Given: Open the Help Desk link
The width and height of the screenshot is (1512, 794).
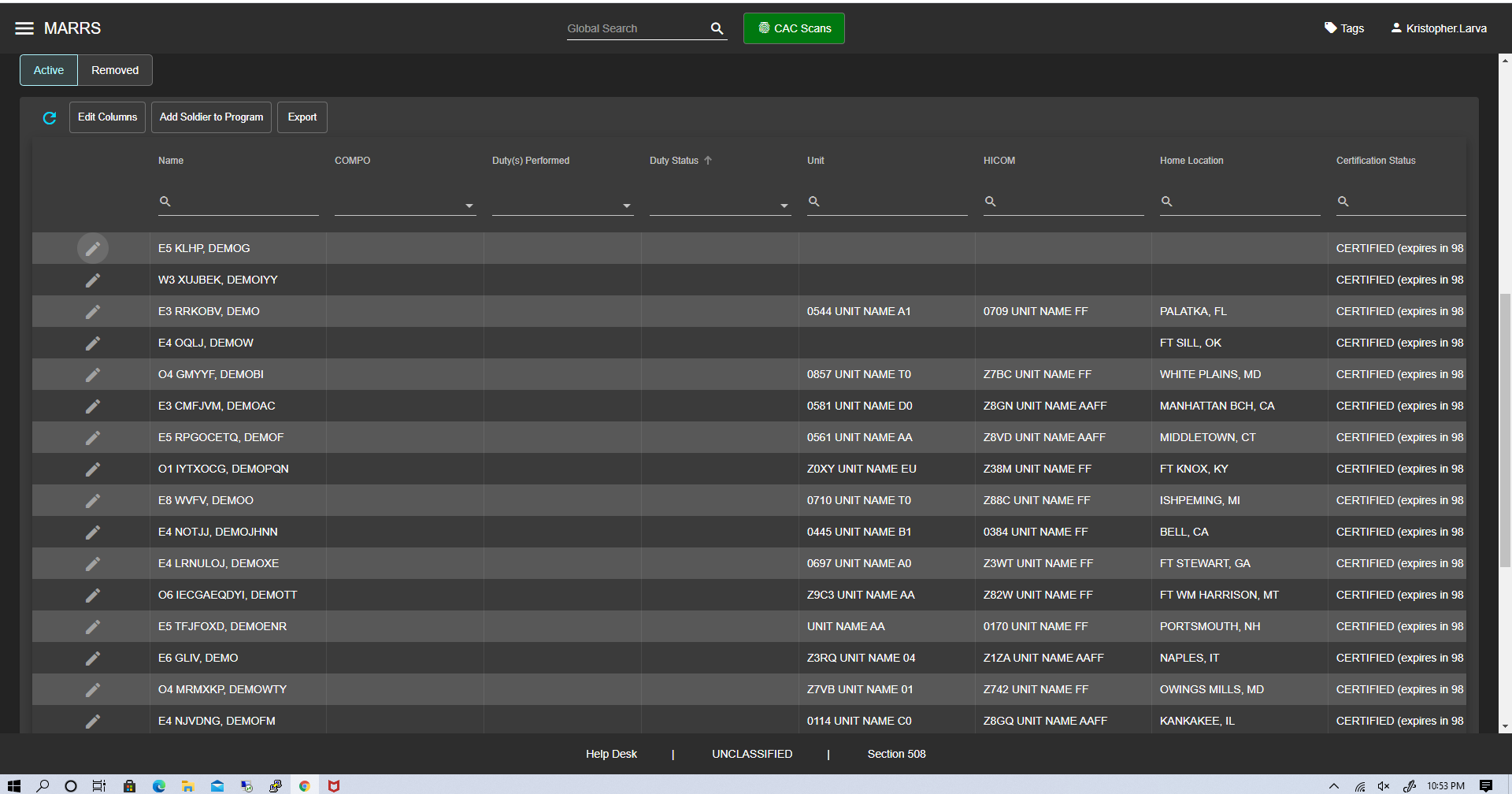Looking at the screenshot, I should click(x=611, y=754).
